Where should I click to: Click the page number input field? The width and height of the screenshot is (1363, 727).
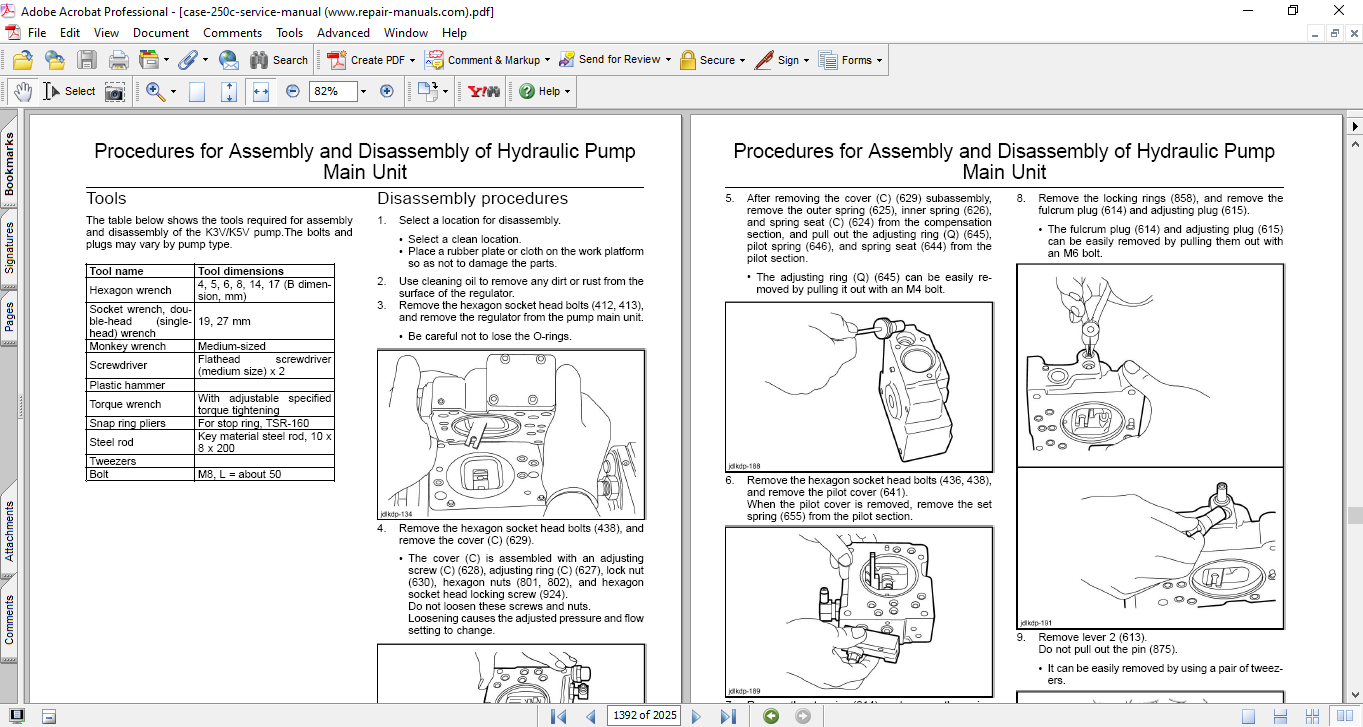(645, 716)
